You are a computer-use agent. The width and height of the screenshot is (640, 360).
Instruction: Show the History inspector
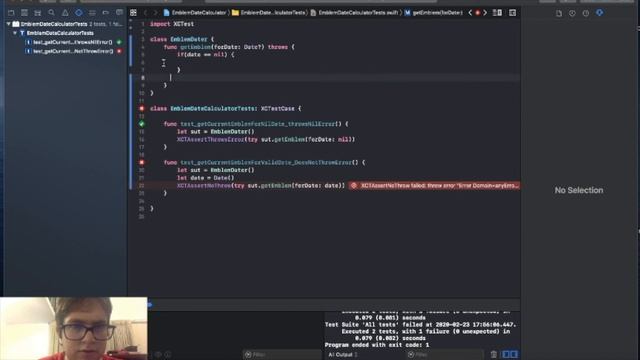click(572, 13)
